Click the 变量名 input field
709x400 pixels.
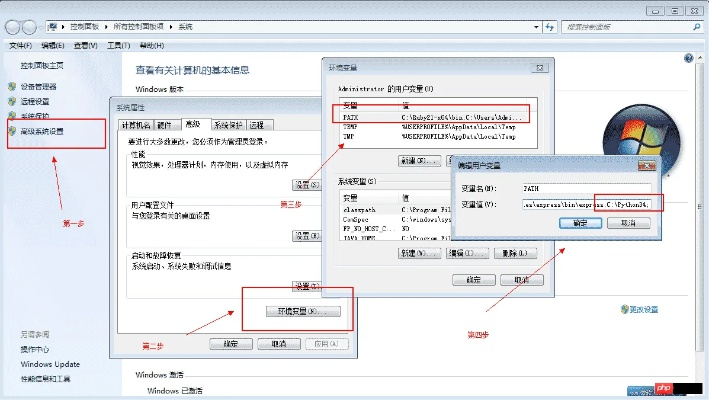[585, 187]
